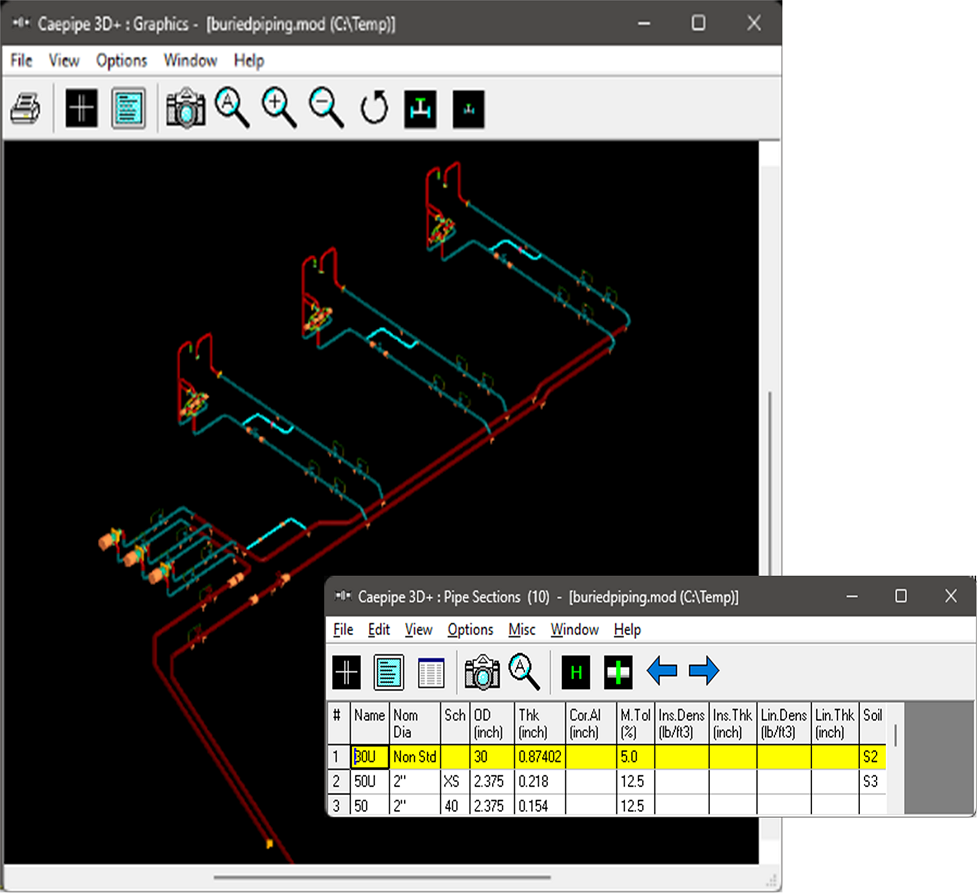The image size is (977, 893).
Task: Open the list table icon in Pipe Sections toolbar
Action: click(431, 673)
